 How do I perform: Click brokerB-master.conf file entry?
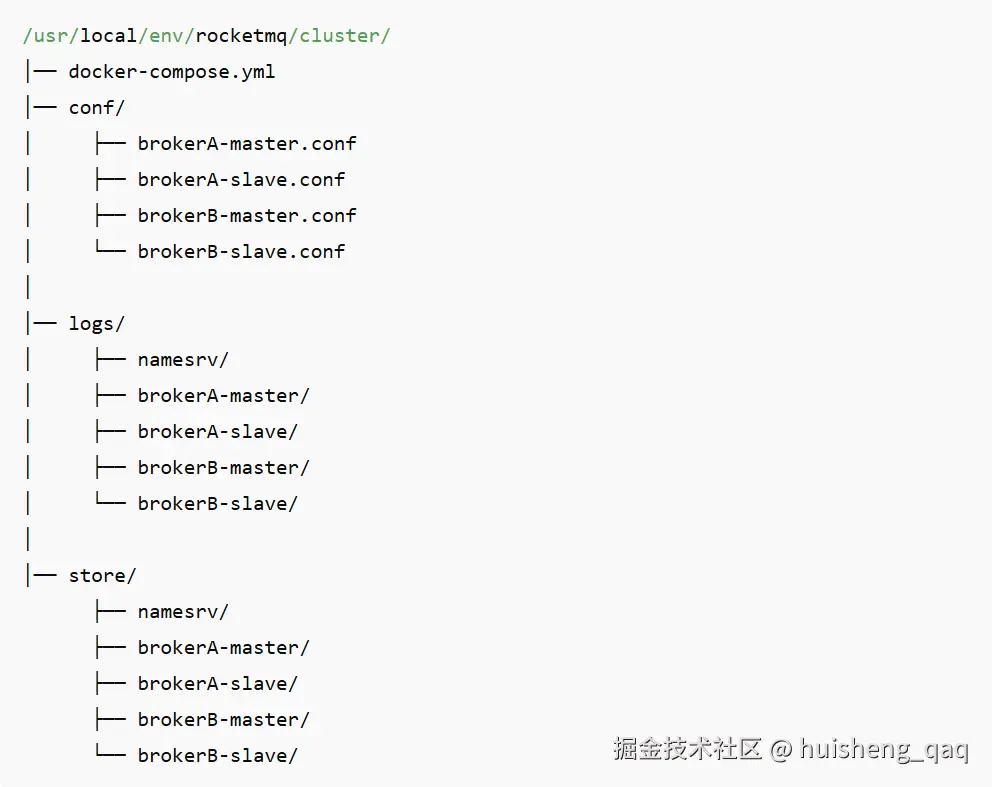(247, 216)
